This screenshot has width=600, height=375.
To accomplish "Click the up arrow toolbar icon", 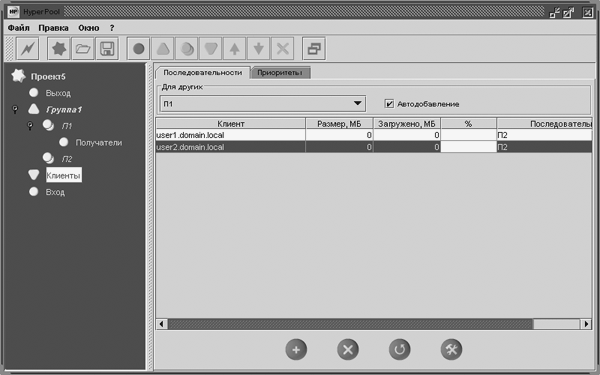I will pyautogui.click(x=235, y=49).
